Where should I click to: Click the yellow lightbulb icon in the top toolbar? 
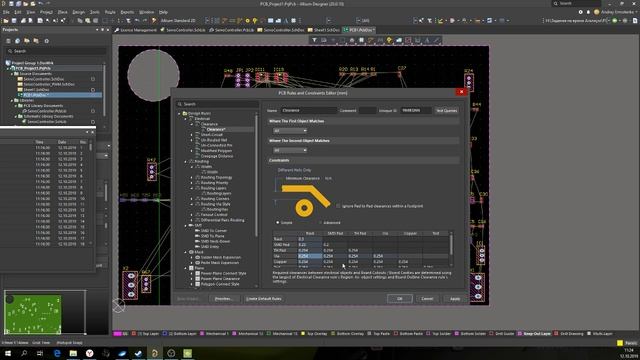[x=255, y=20]
